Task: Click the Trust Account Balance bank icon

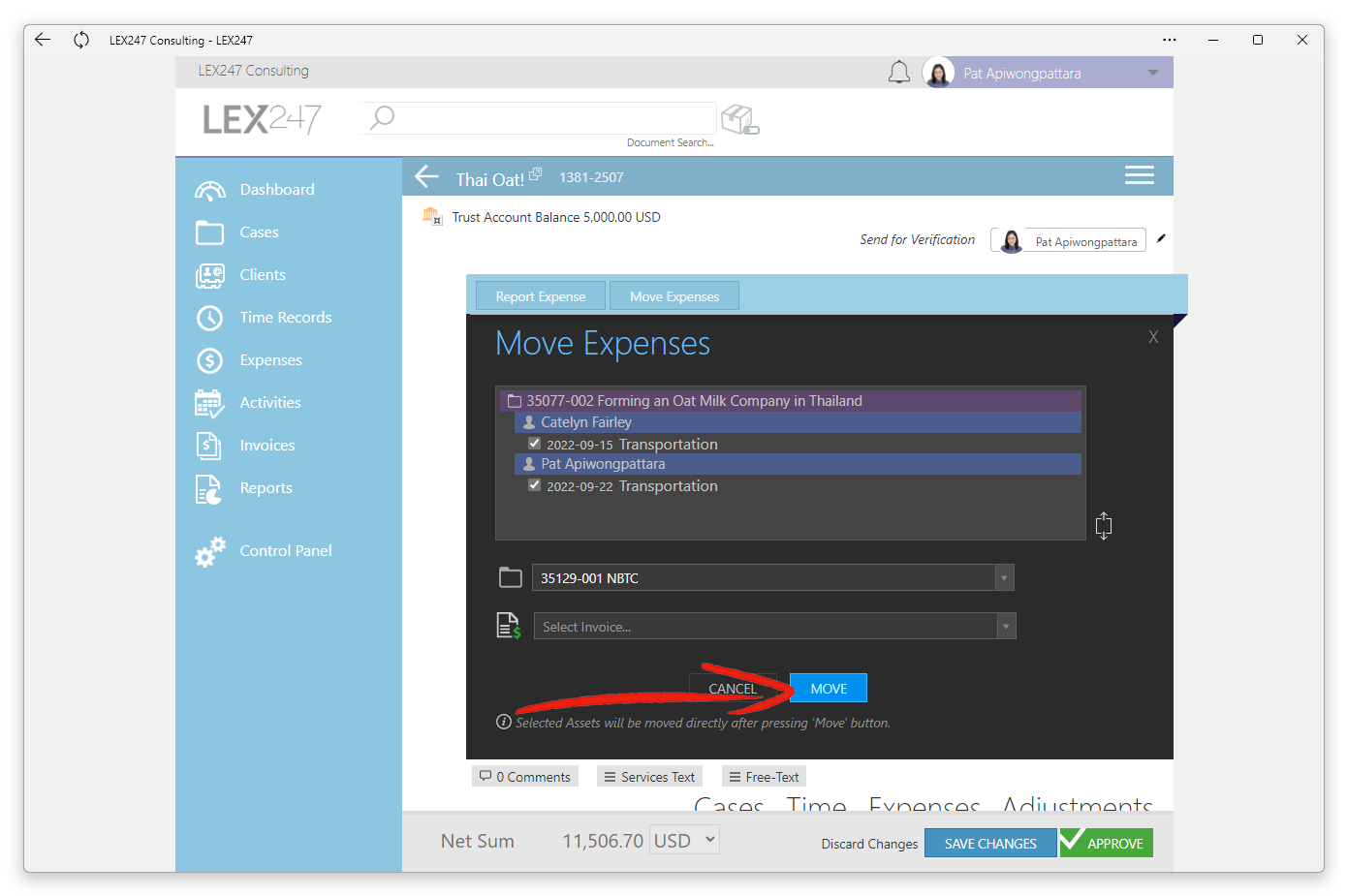Action: 432,216
